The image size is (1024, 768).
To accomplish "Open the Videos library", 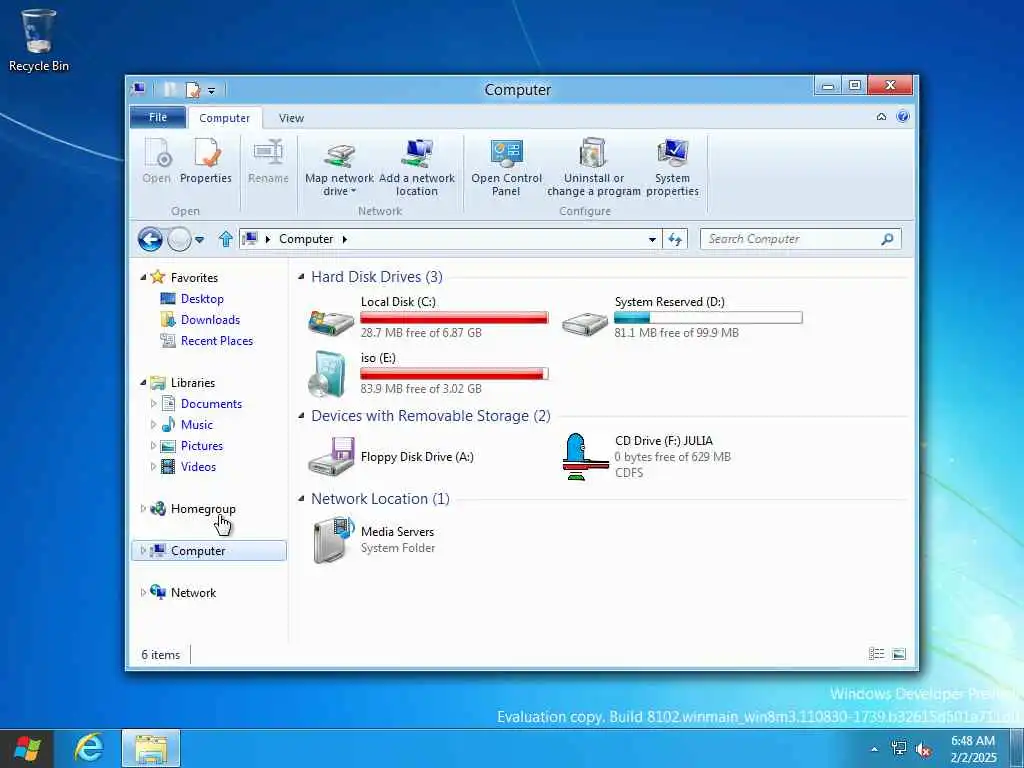I will pos(198,466).
